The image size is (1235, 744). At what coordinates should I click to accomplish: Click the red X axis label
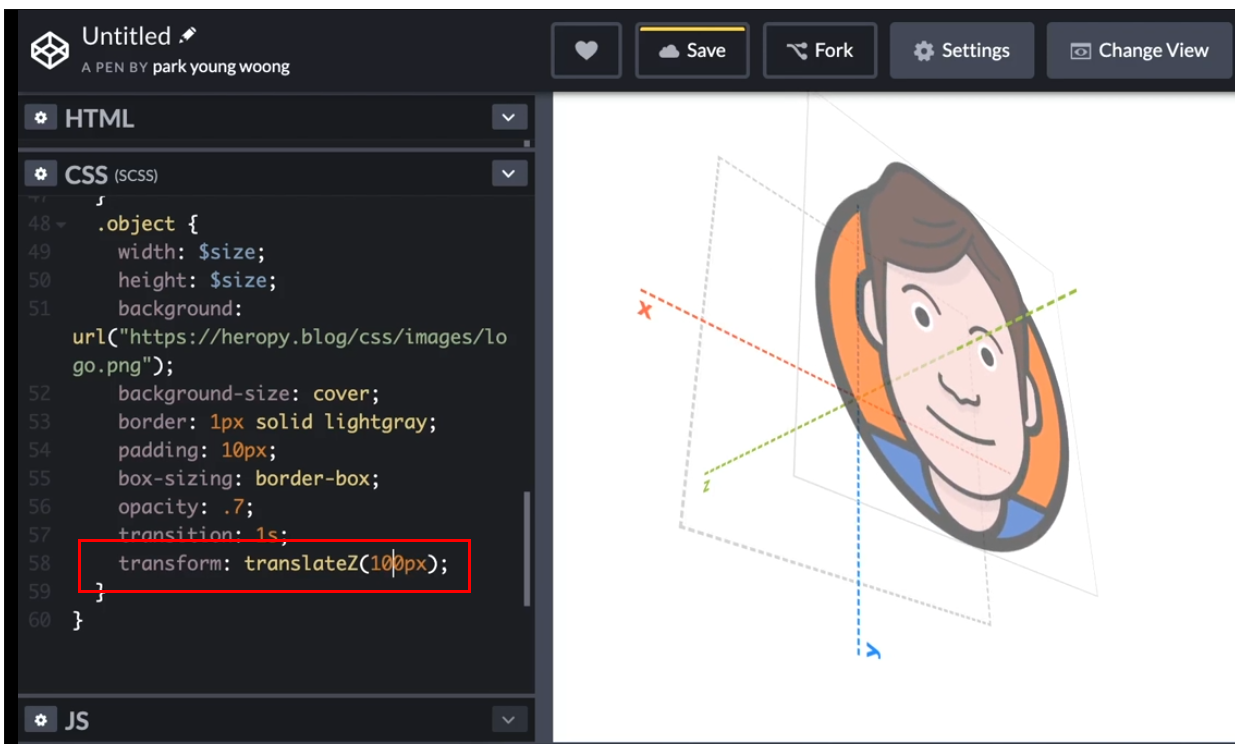coord(645,310)
